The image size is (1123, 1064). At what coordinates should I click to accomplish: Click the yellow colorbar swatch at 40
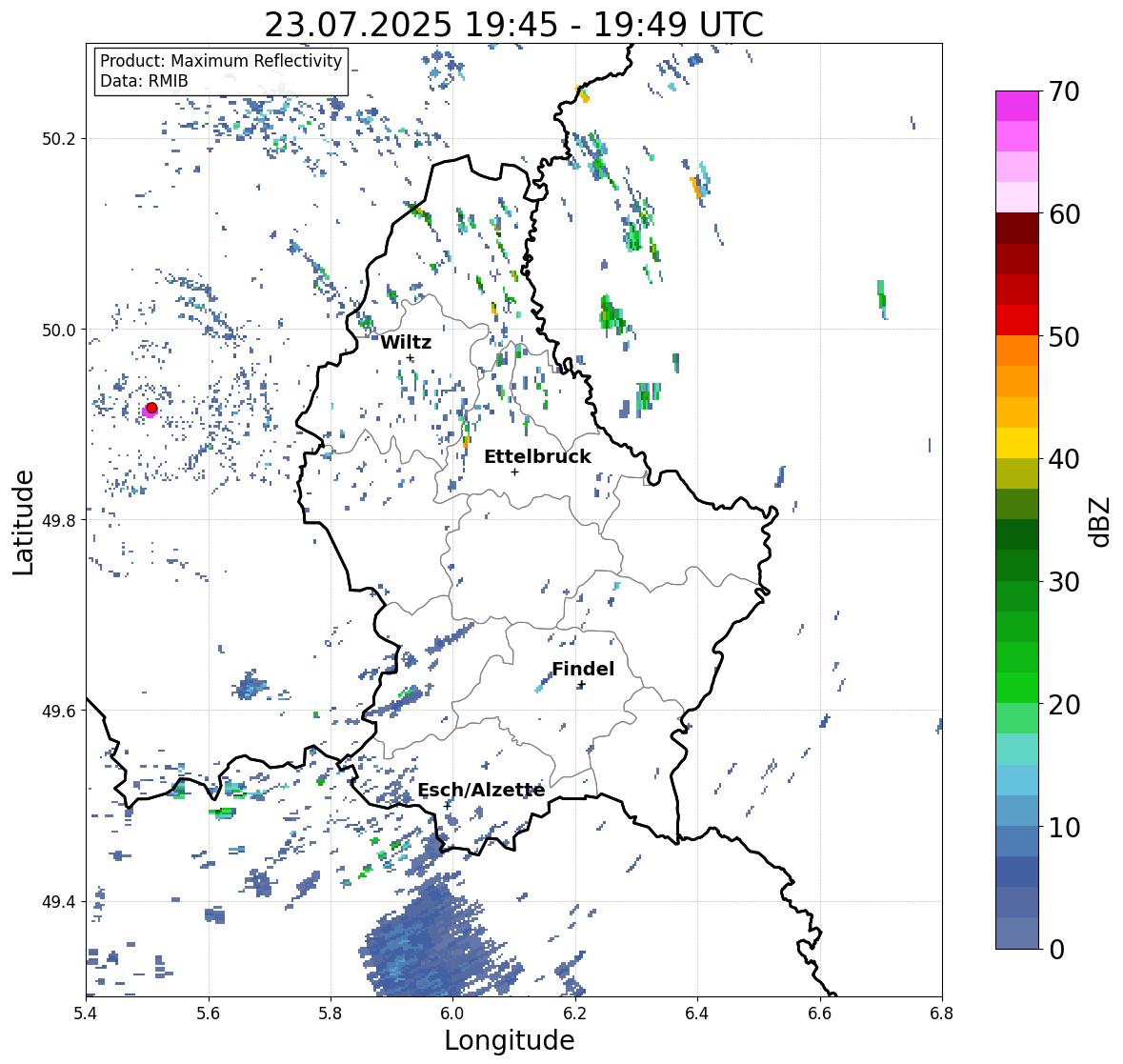[1017, 443]
